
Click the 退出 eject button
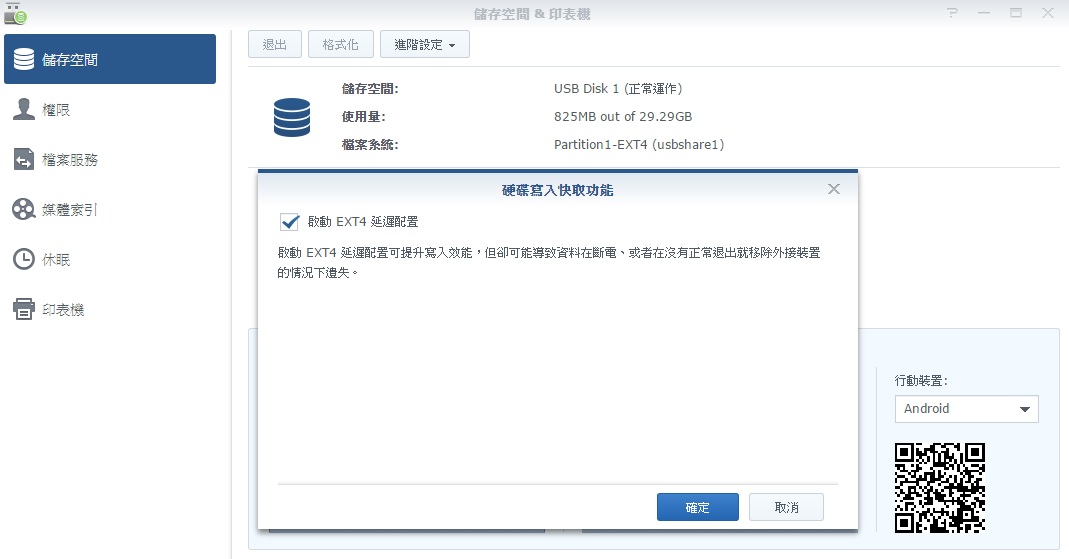[275, 44]
